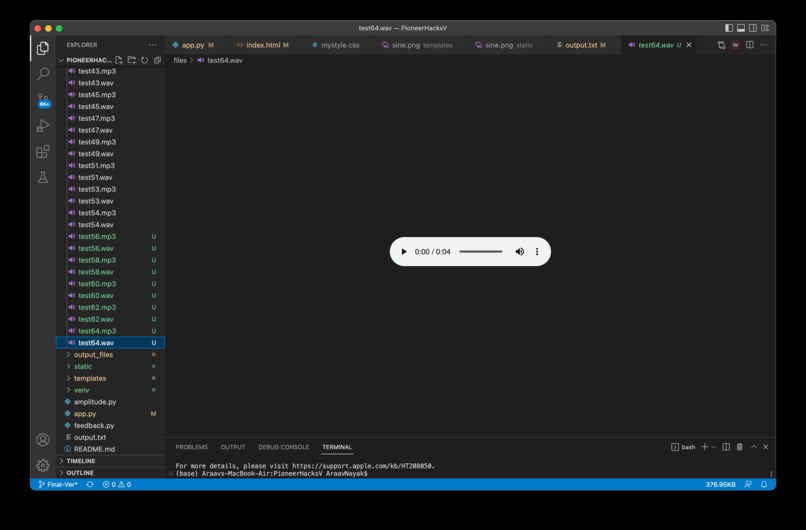Open the Manage settings gear

coord(43,465)
